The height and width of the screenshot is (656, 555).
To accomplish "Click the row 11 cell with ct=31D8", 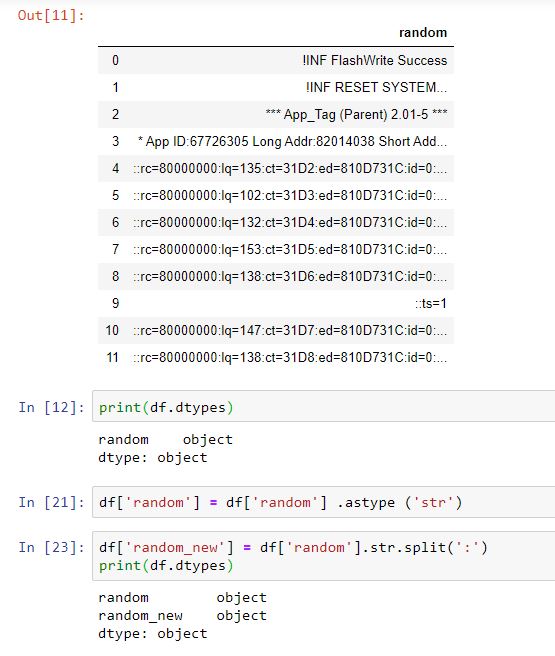I will 290,357.
